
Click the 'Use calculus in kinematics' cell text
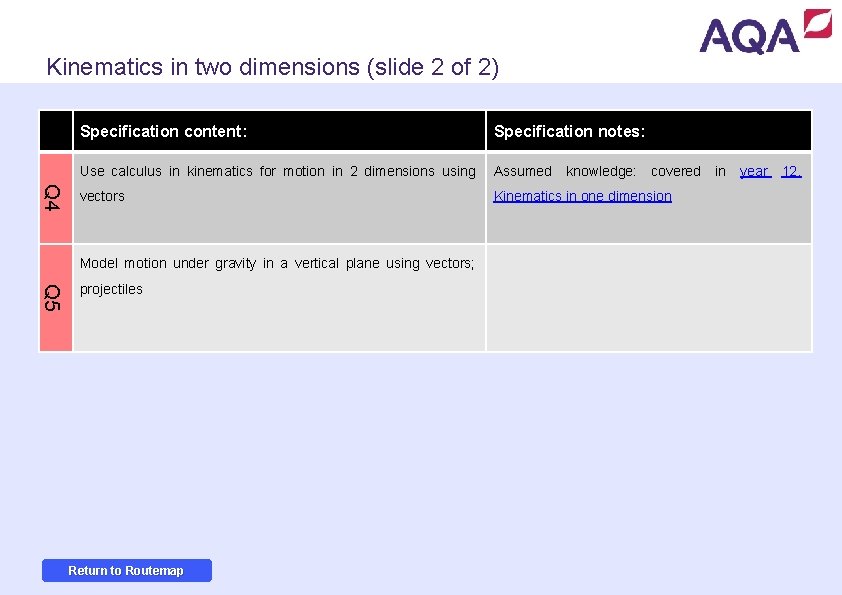coord(278,184)
